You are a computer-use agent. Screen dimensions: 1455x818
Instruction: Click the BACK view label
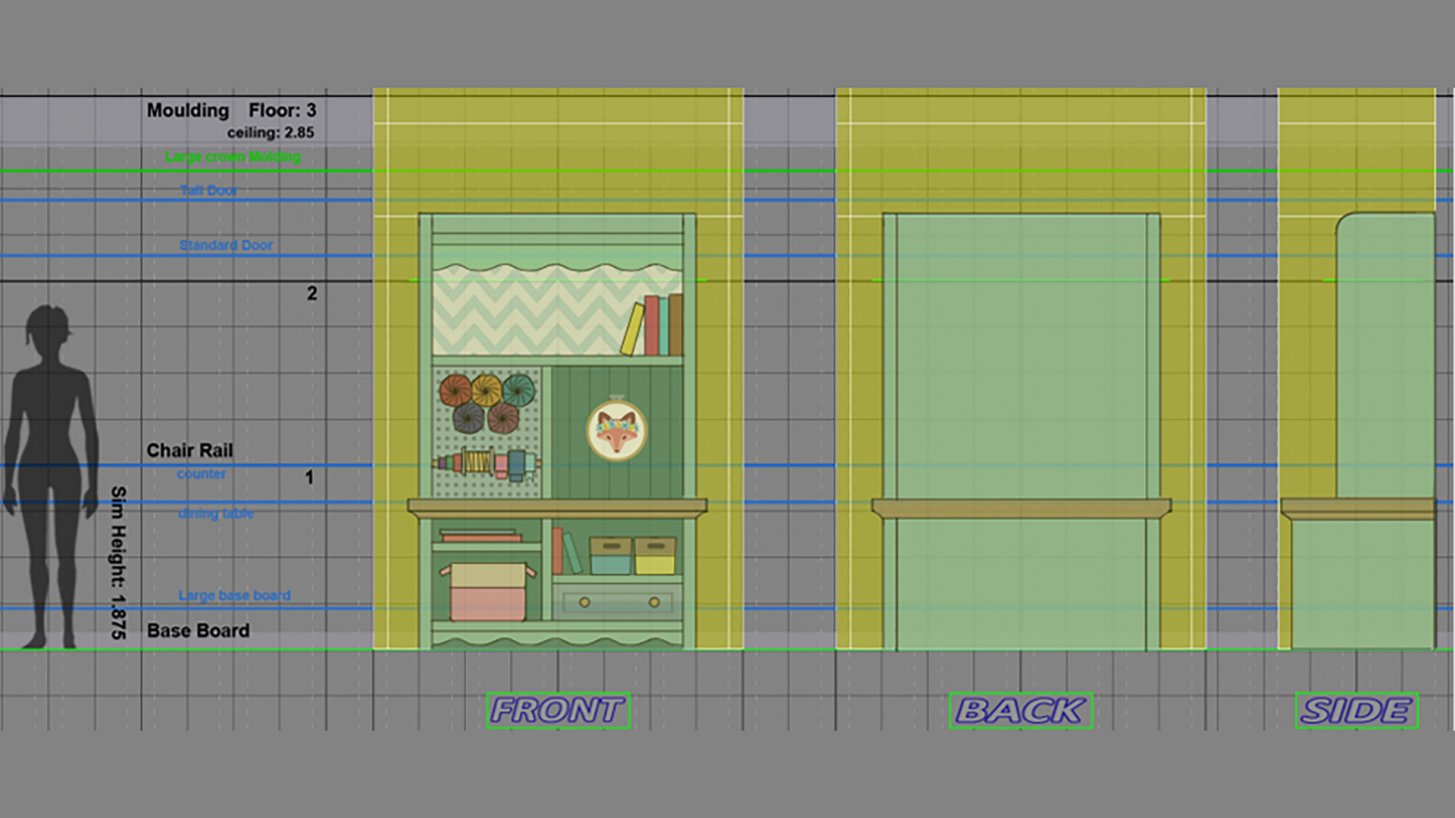(1020, 710)
